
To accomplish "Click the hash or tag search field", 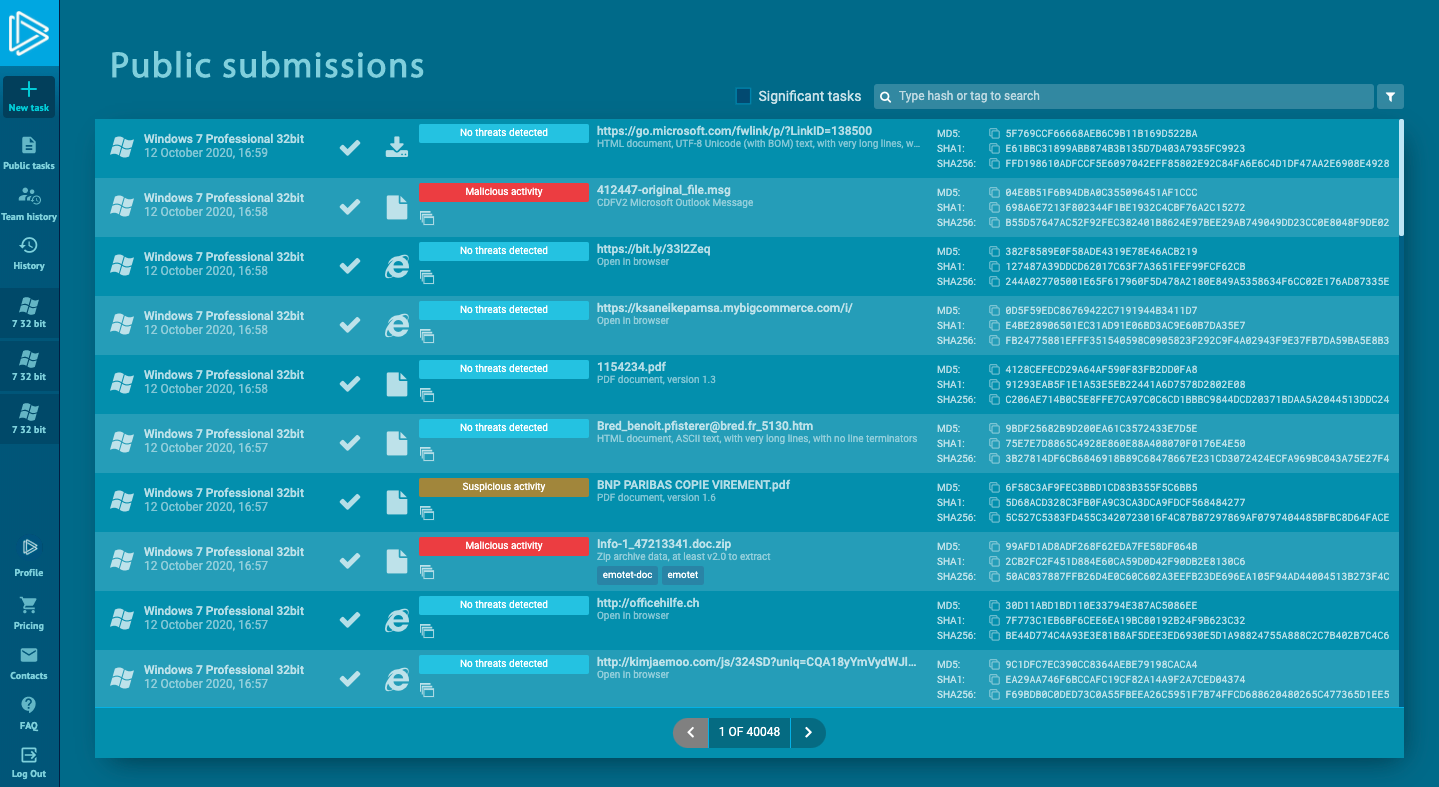I will (x=1124, y=96).
